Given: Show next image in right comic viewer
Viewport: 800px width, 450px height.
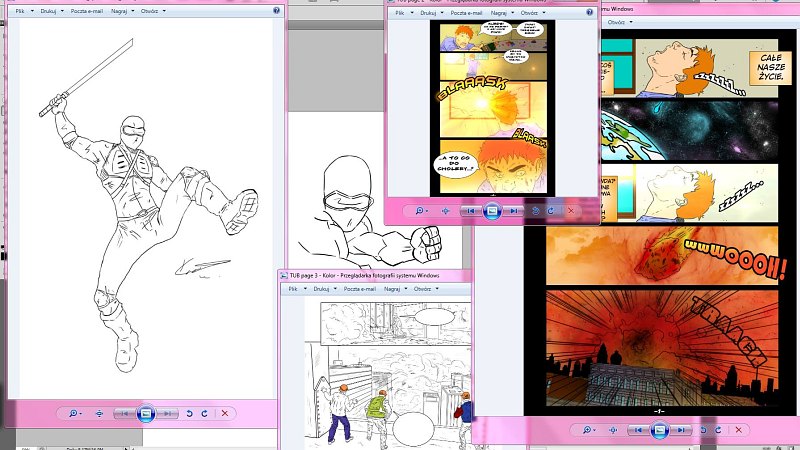Looking at the screenshot, I should tap(680, 431).
